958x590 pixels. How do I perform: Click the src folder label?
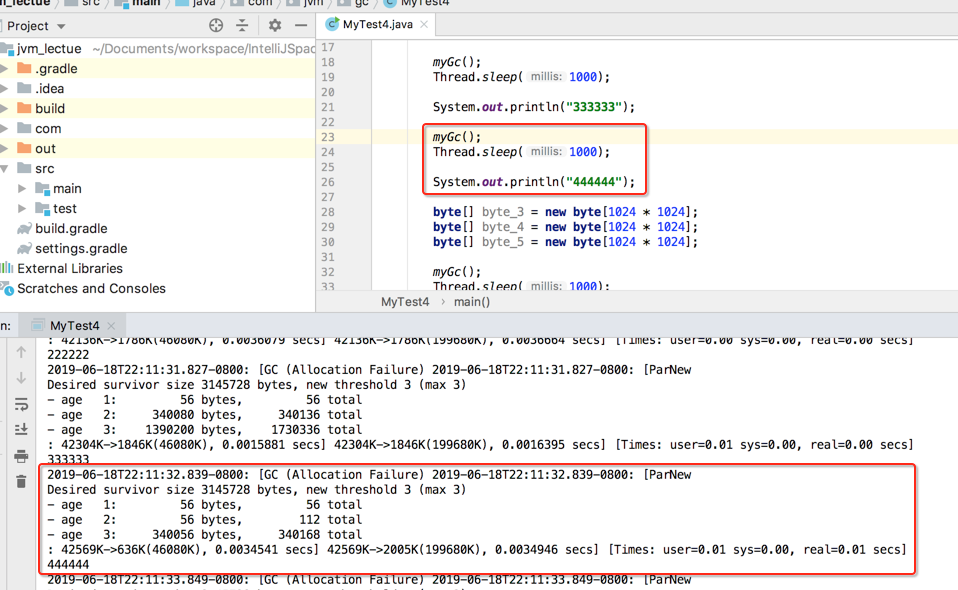(x=45, y=169)
